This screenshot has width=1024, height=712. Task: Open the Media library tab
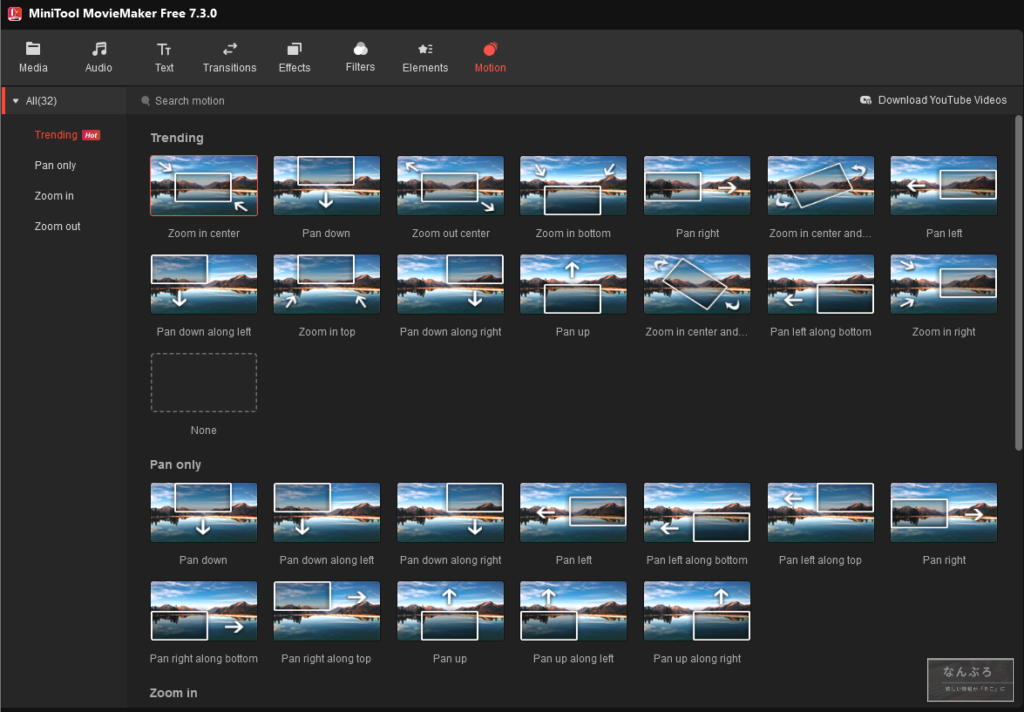tap(33, 57)
